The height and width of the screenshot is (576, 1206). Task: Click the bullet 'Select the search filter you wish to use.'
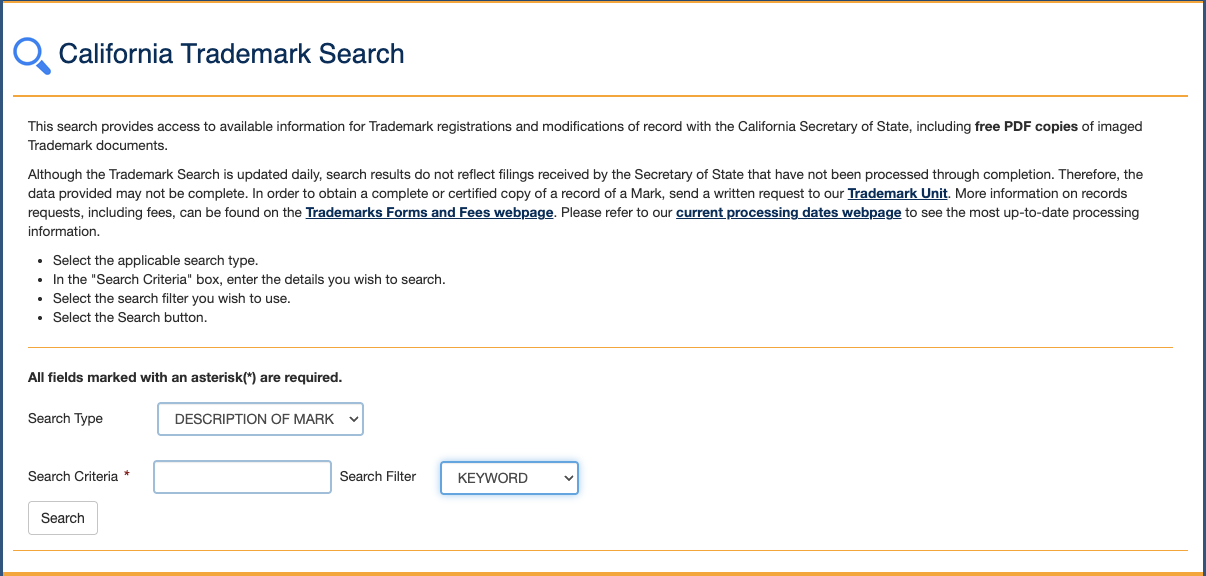172,299
